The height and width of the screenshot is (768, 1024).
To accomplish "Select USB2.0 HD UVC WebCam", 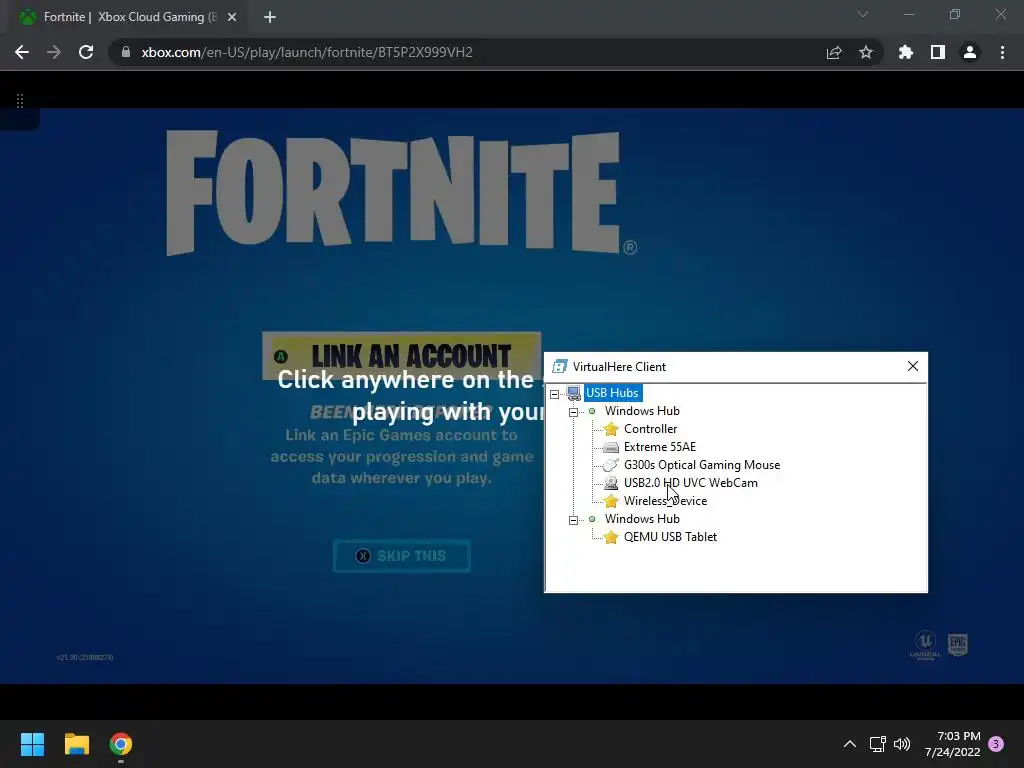I will point(690,483).
